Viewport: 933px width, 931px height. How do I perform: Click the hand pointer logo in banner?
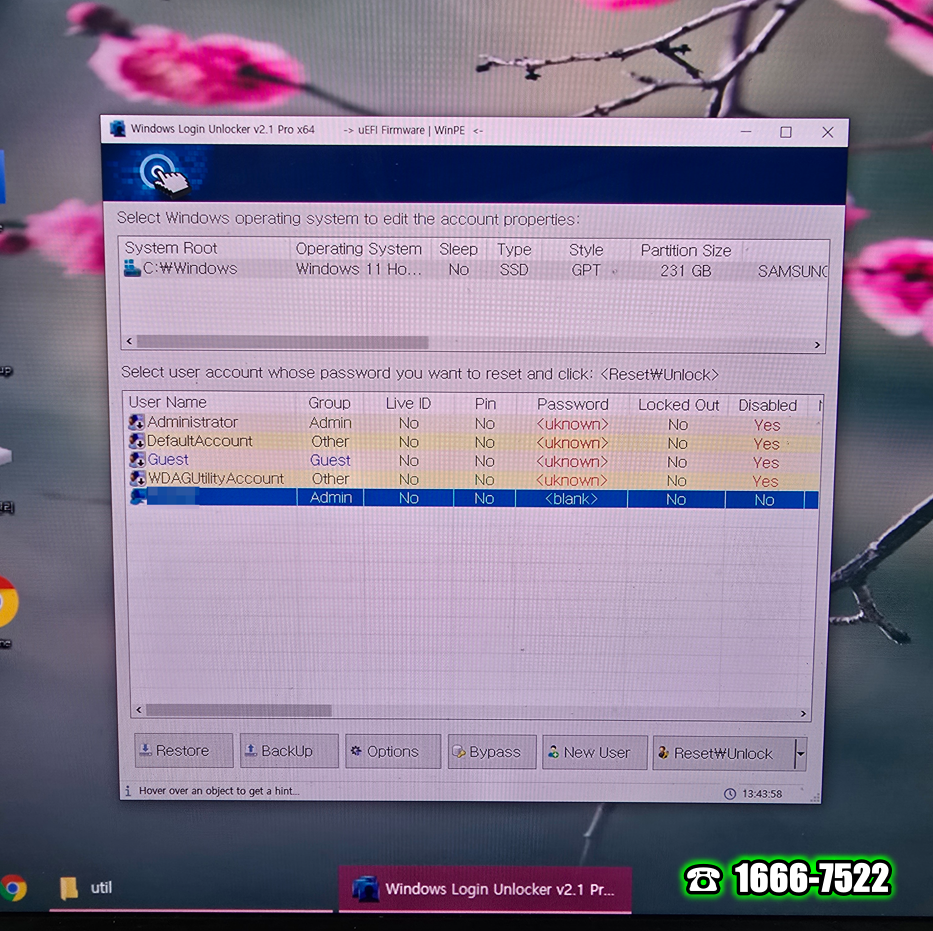tap(165, 174)
